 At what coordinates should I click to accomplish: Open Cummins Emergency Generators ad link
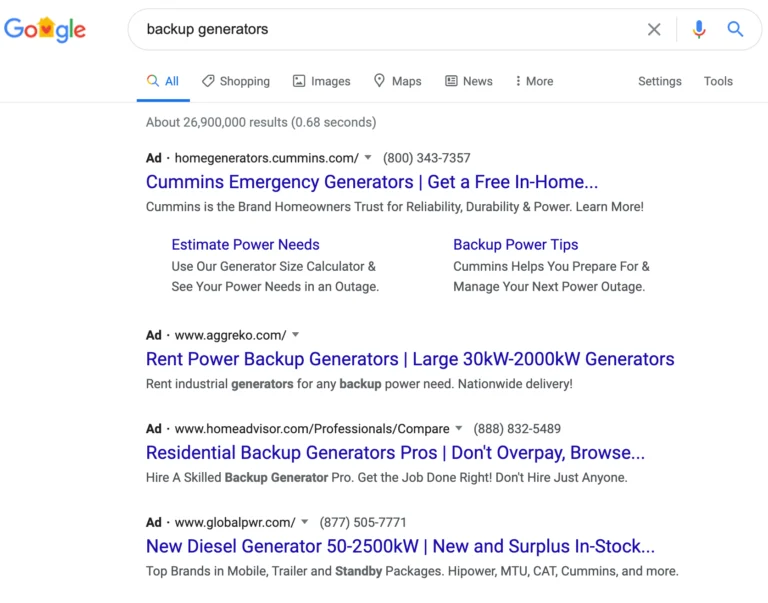point(372,182)
